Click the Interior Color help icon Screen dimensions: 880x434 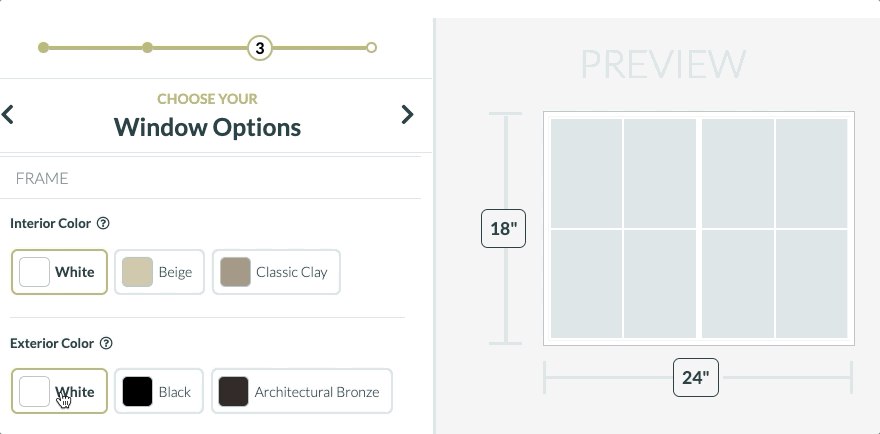coord(103,224)
